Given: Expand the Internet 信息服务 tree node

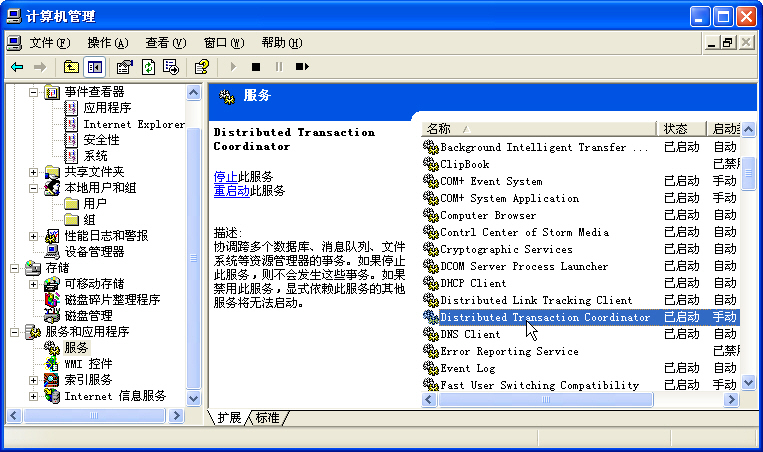Looking at the screenshot, I should [33, 396].
